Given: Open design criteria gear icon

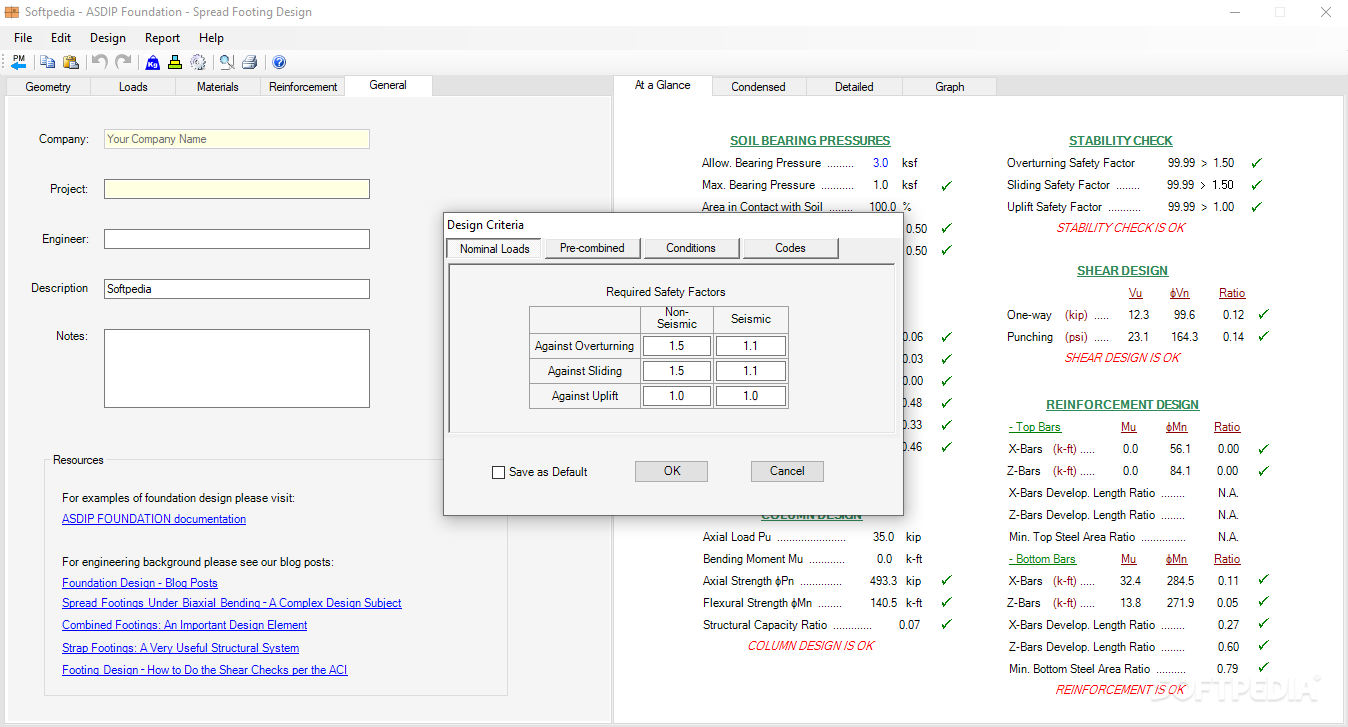Looking at the screenshot, I should (x=198, y=62).
